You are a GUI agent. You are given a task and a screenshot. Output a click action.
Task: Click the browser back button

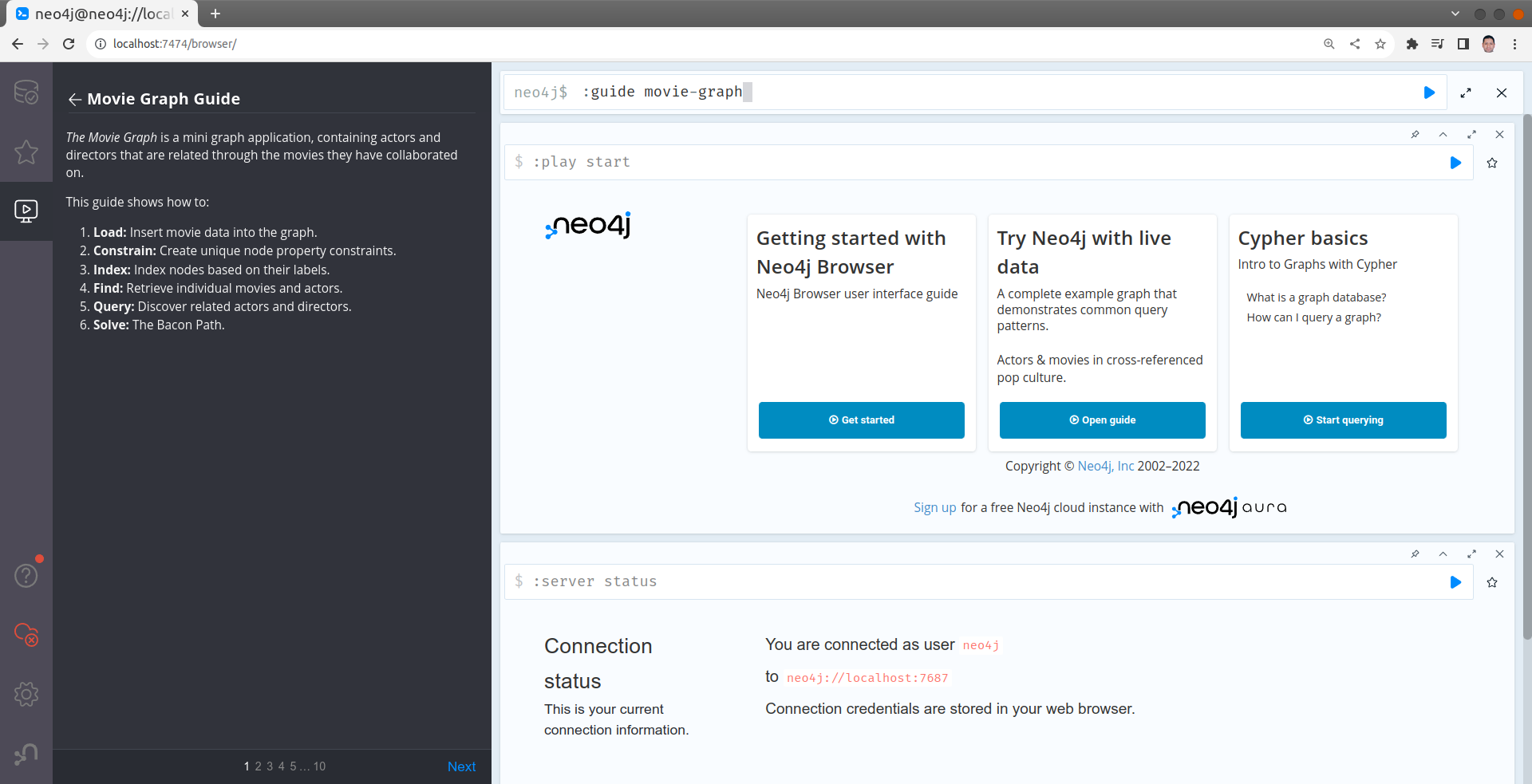click(x=18, y=44)
